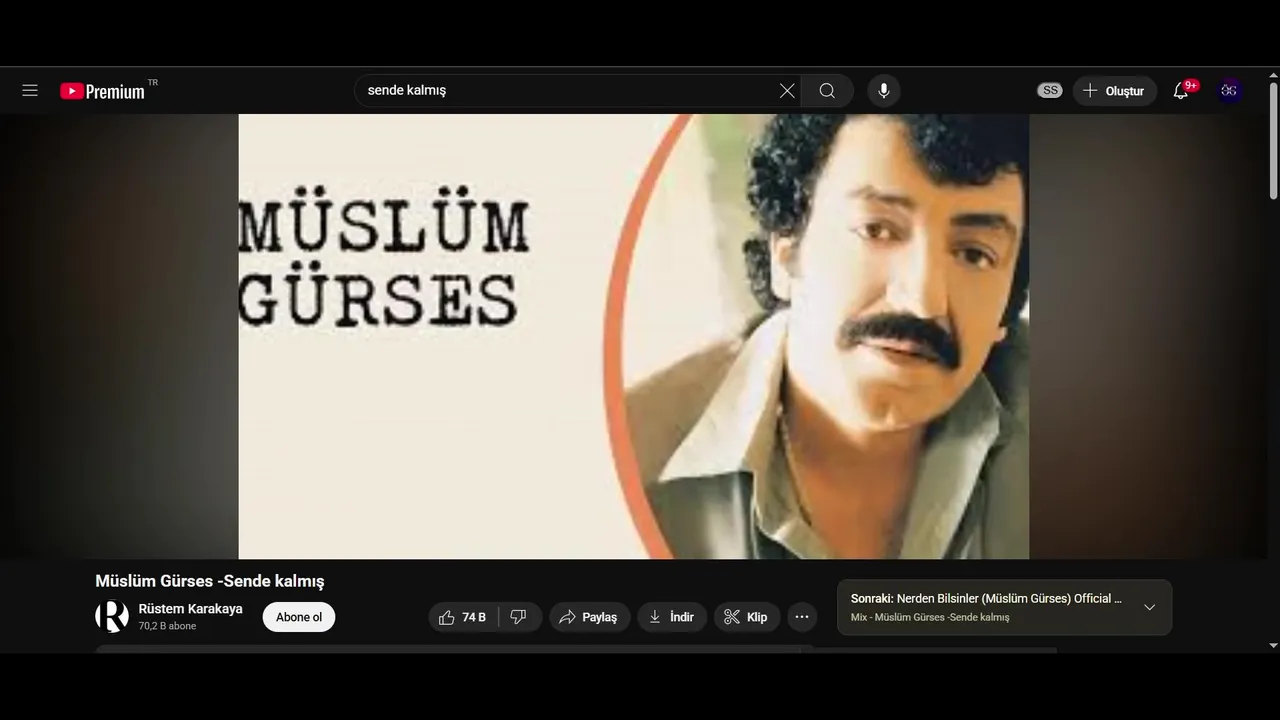Viewport: 1280px width, 720px height.
Task: Click the SS badge icon
Action: point(1049,91)
